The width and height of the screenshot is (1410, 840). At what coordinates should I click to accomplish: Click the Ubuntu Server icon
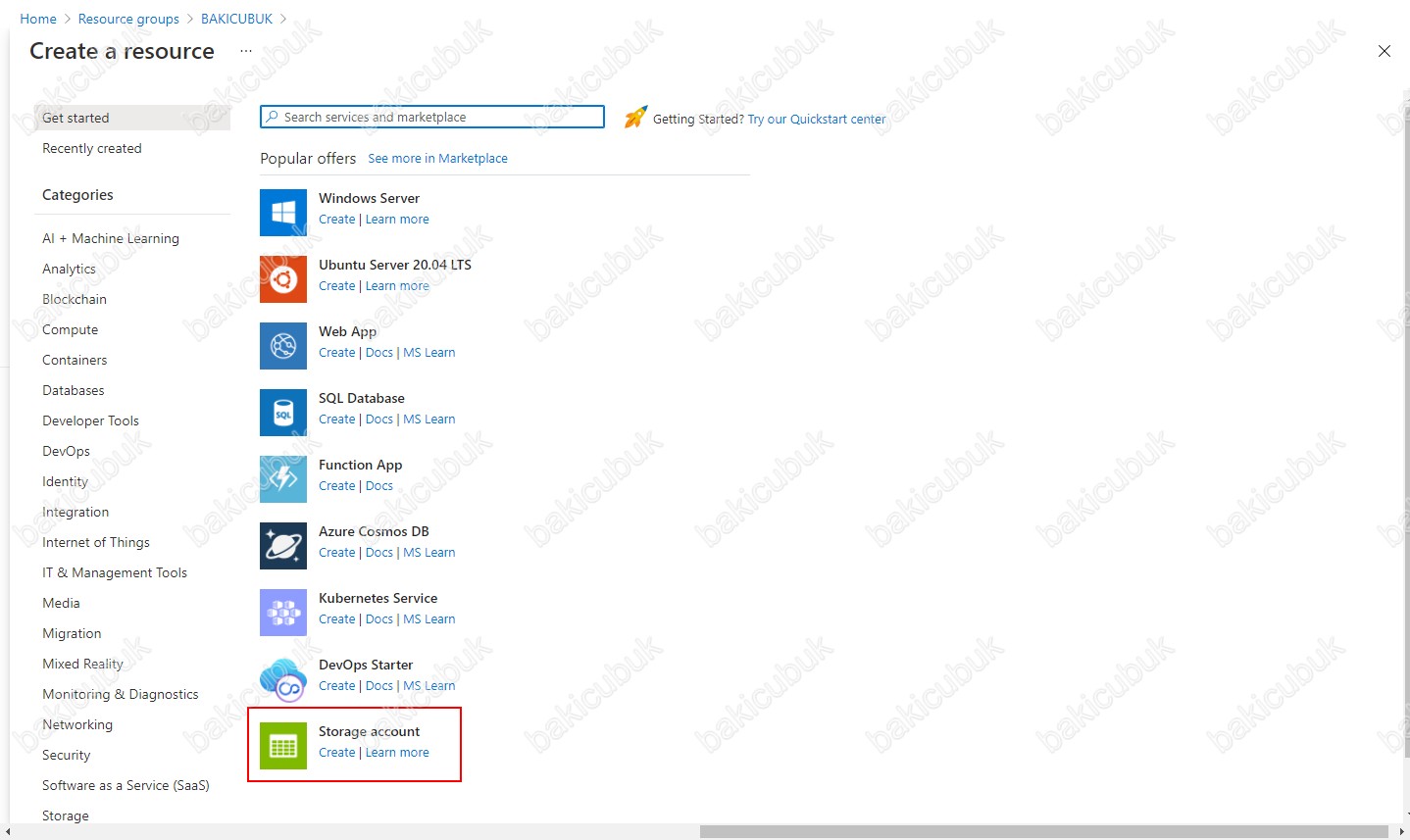(x=283, y=279)
